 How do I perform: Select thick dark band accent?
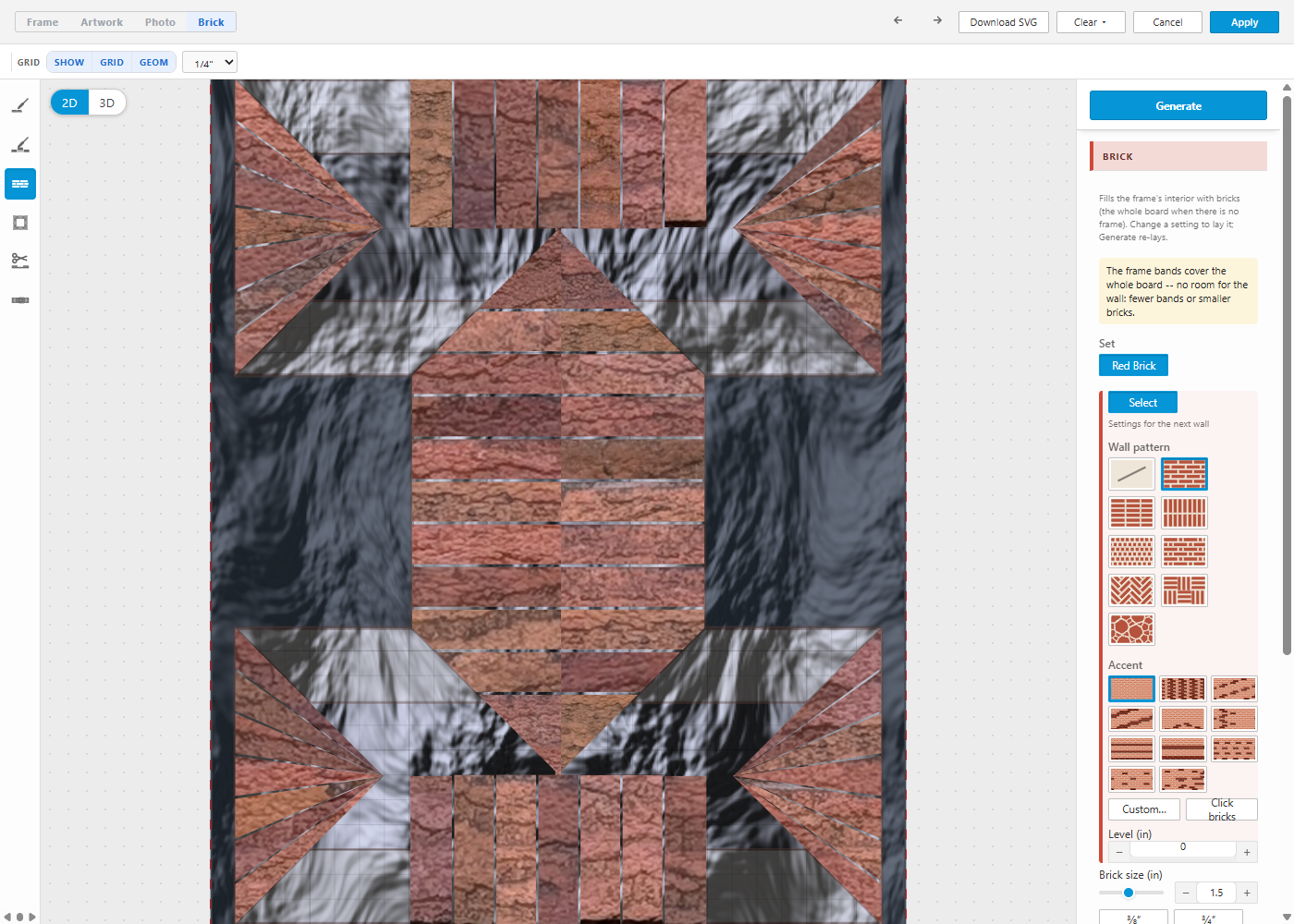(x=1183, y=748)
